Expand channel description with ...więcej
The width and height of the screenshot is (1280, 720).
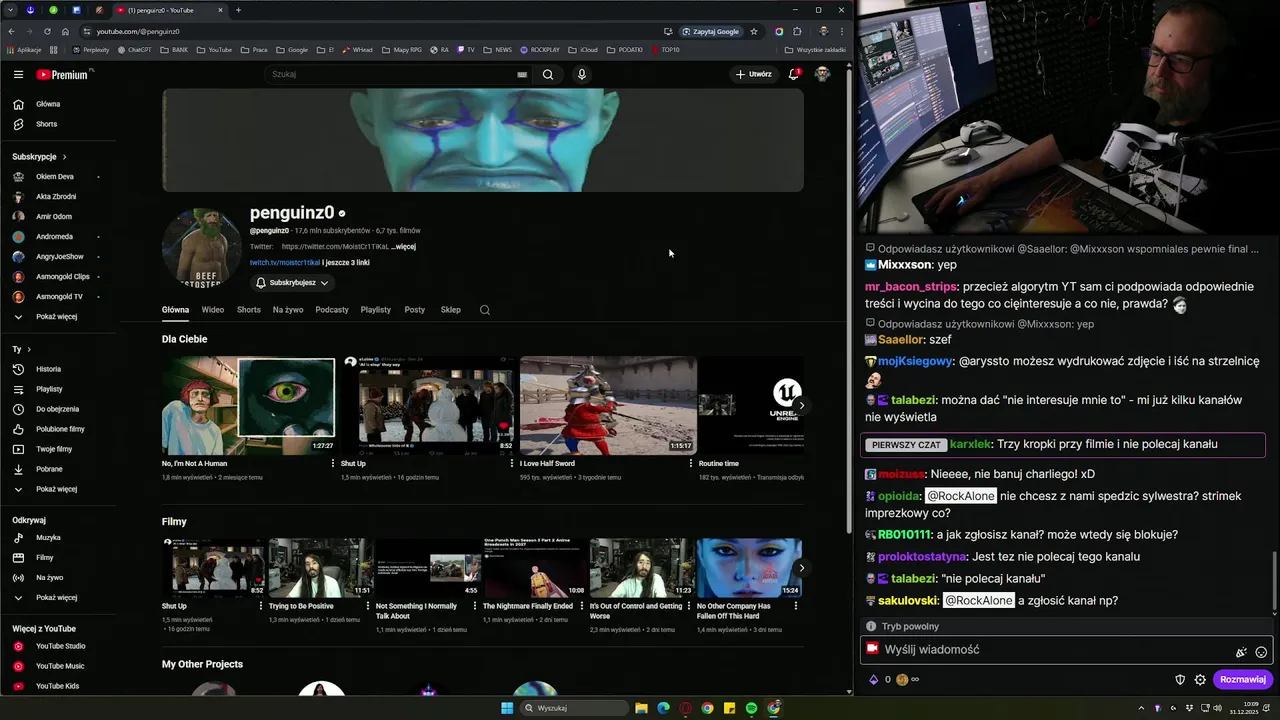pos(403,246)
